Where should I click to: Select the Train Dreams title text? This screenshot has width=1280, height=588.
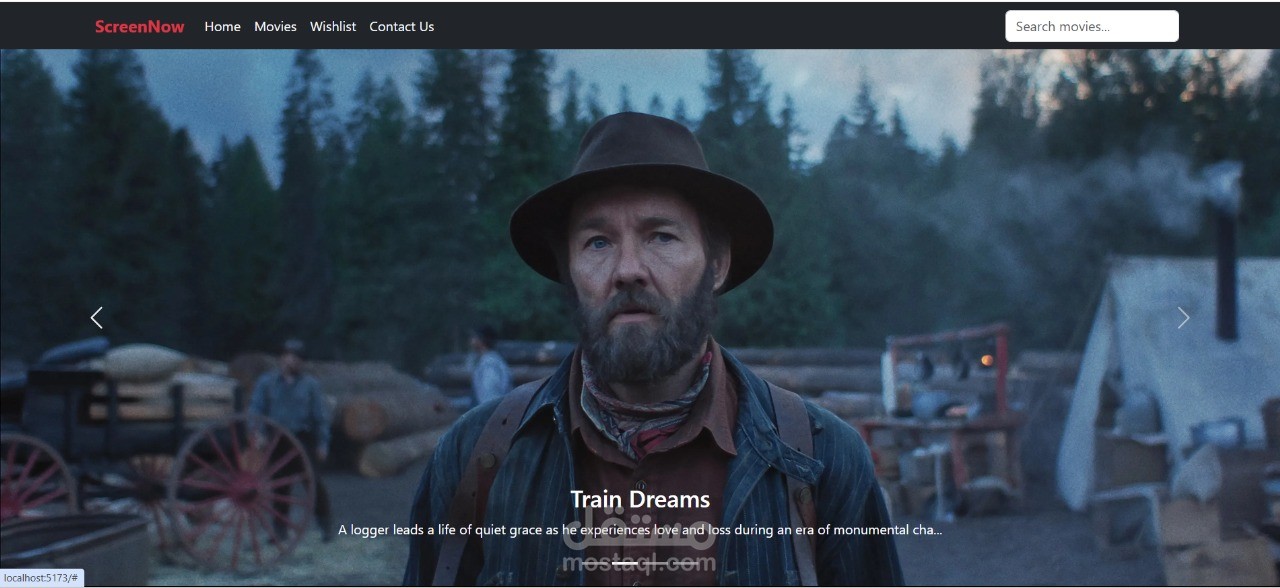(640, 499)
